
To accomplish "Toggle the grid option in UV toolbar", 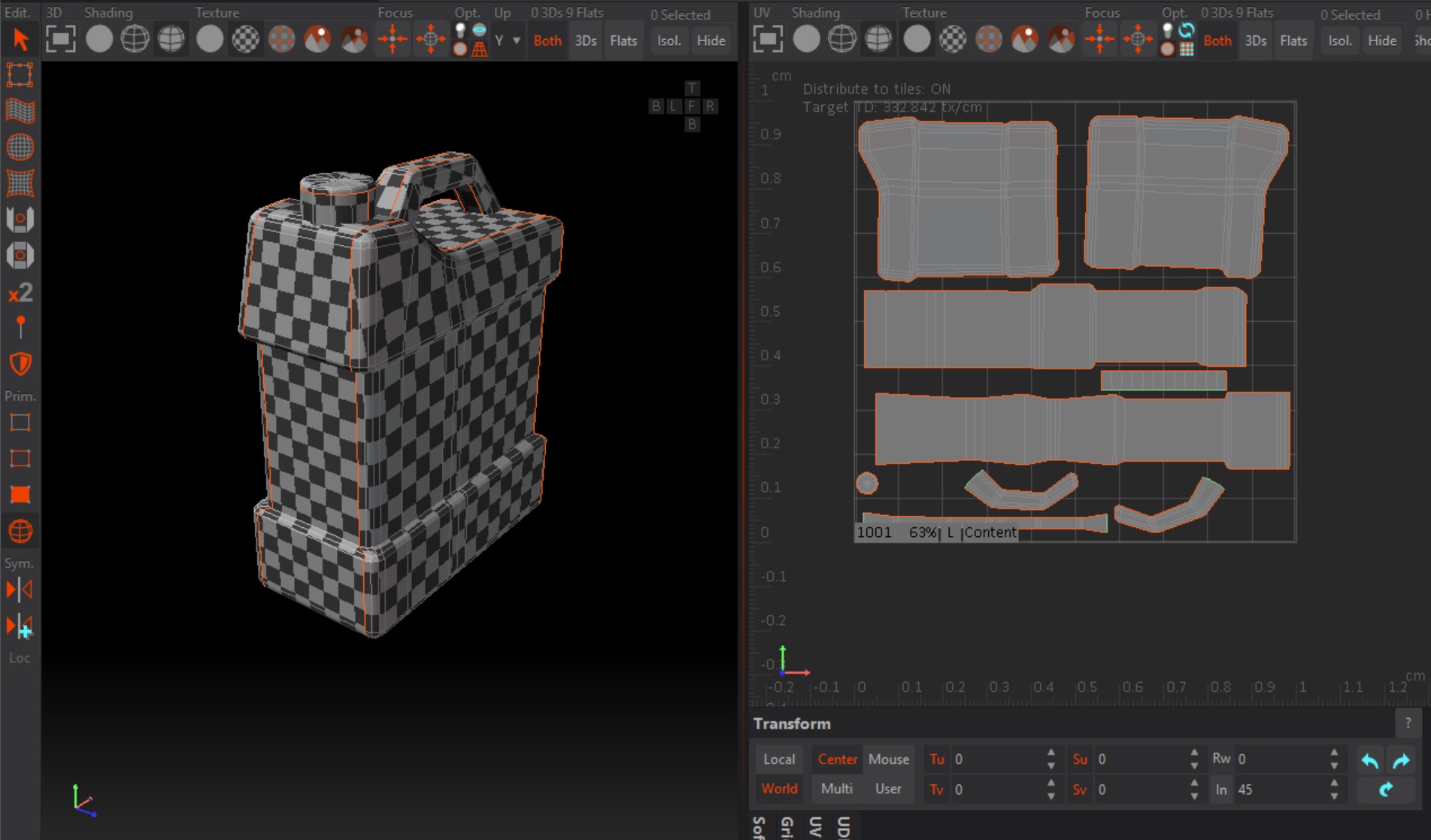I will (1187, 49).
